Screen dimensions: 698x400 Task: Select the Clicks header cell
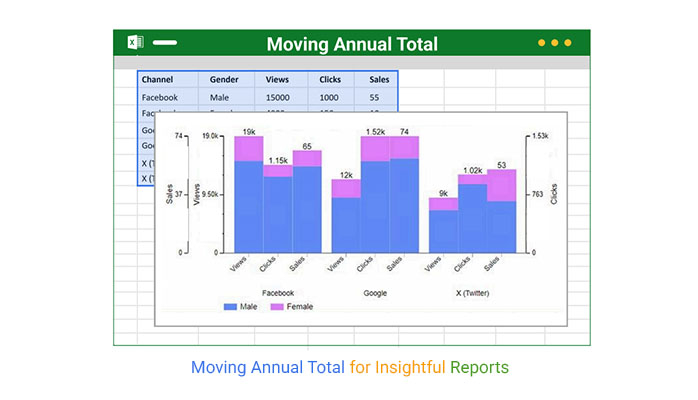coord(330,79)
